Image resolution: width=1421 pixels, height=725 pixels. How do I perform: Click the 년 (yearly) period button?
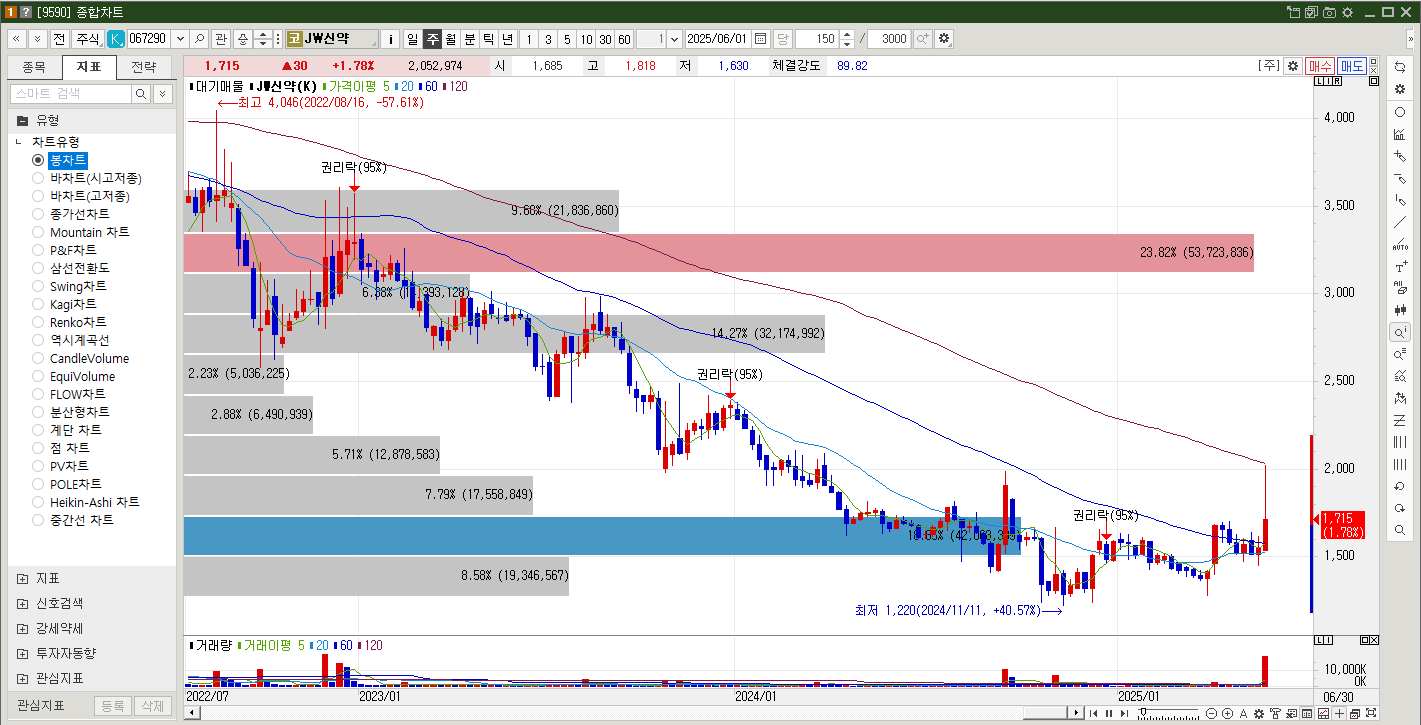click(x=507, y=38)
